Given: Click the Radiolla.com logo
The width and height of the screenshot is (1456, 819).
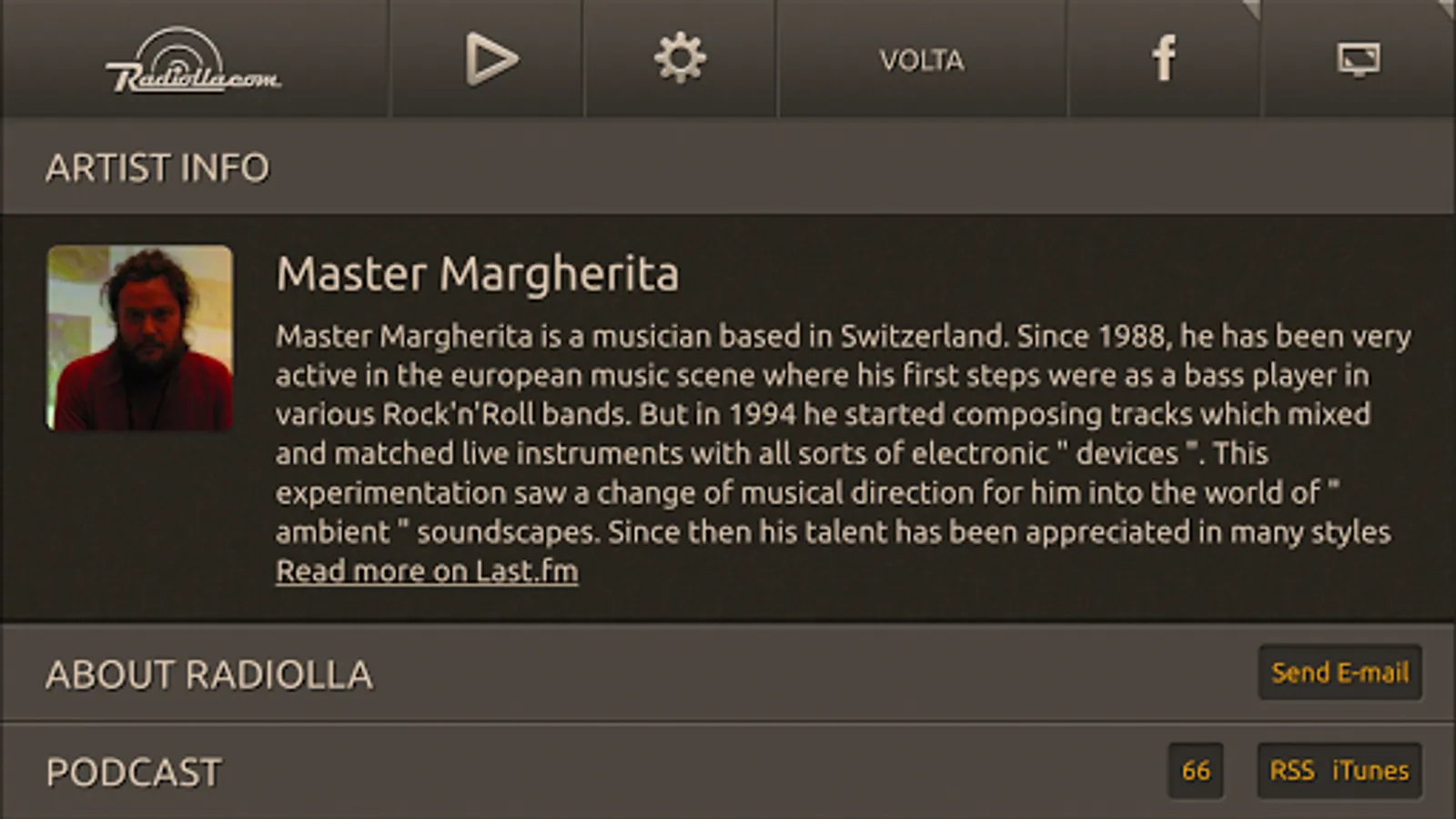Looking at the screenshot, I should (193, 61).
